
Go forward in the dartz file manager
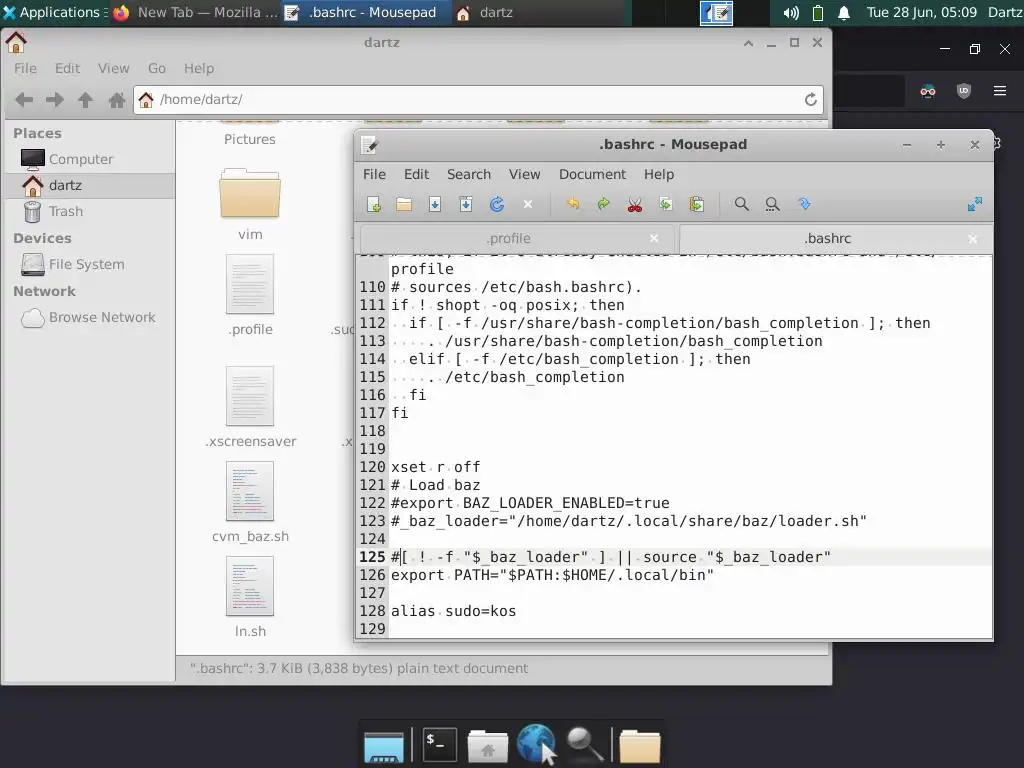point(55,100)
